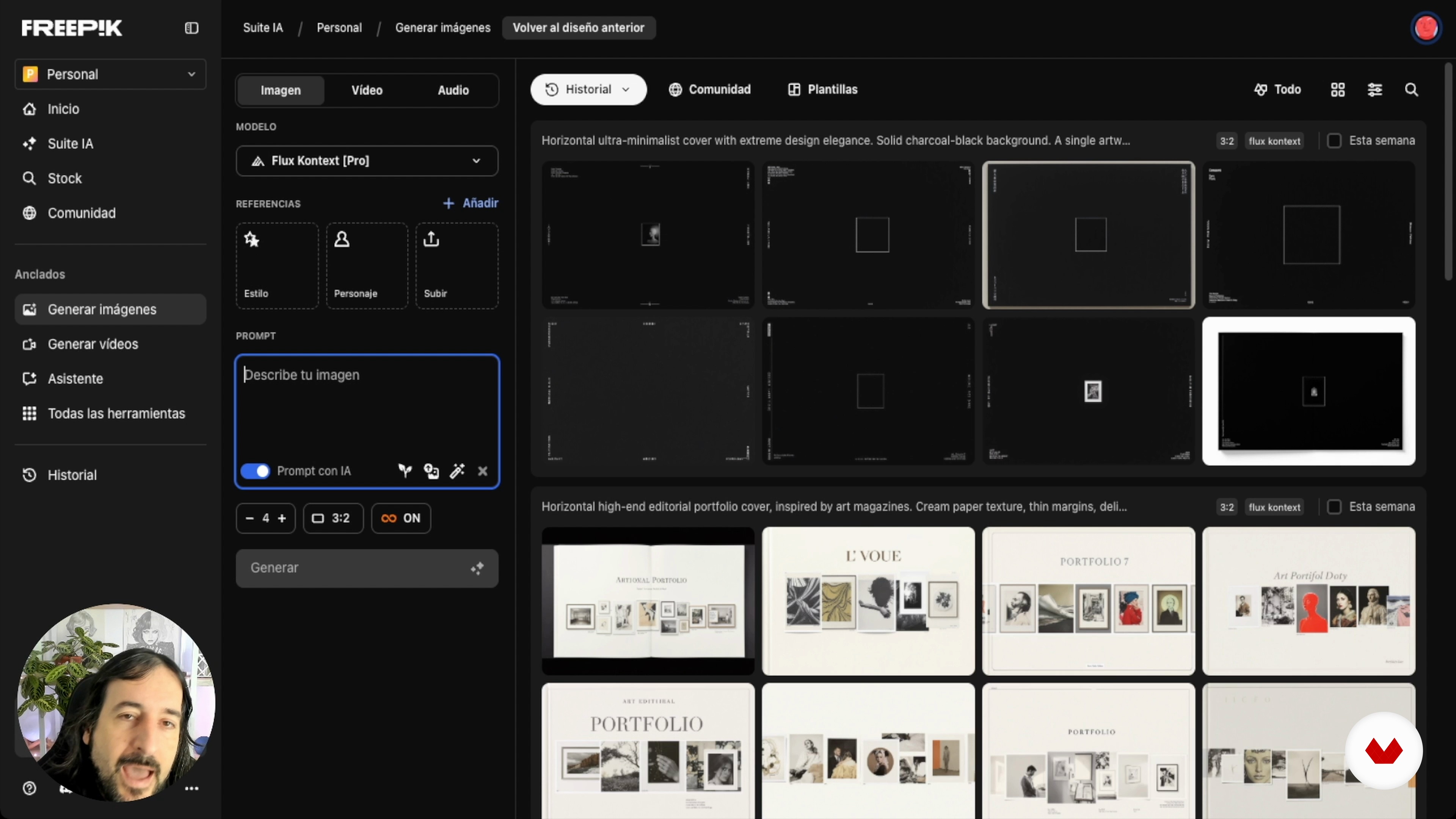Viewport: 1456px width, 819px height.
Task: Check Esta semana box for first group
Action: [x=1334, y=141]
